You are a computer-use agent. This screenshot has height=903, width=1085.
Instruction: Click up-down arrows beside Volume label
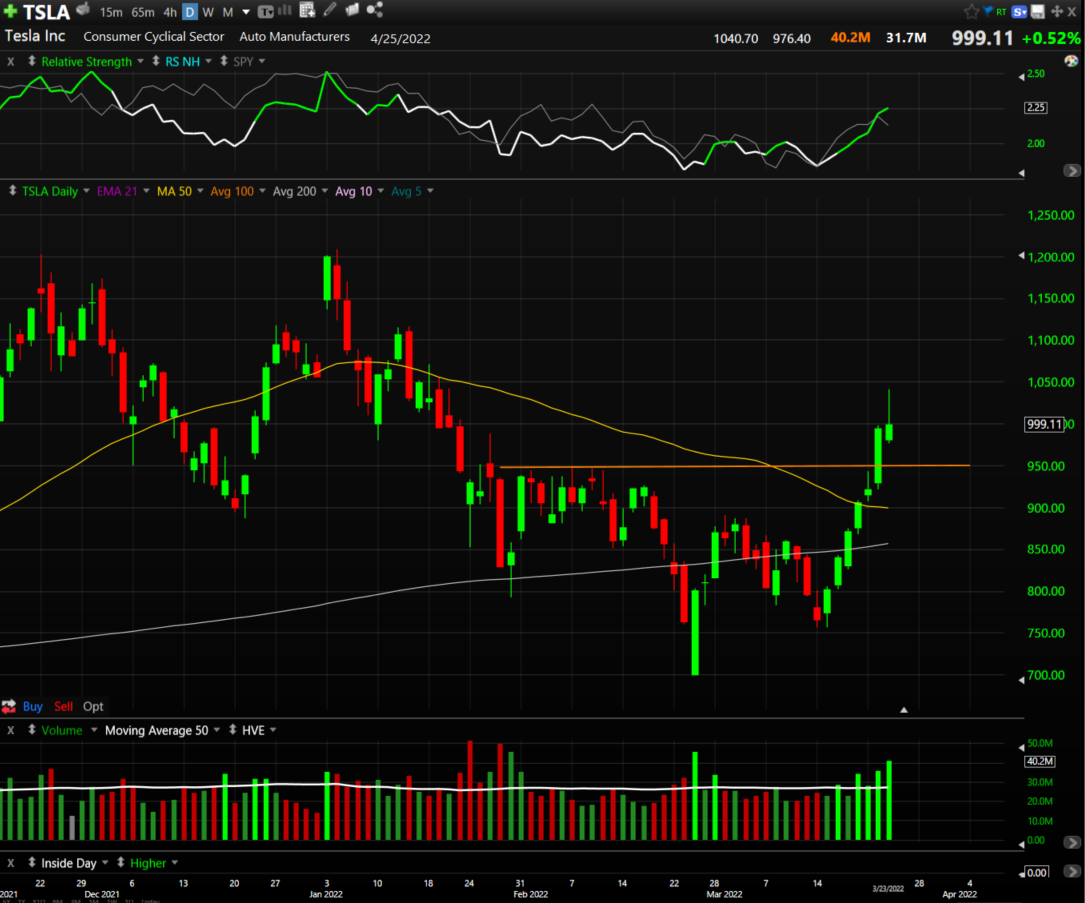[32, 729]
